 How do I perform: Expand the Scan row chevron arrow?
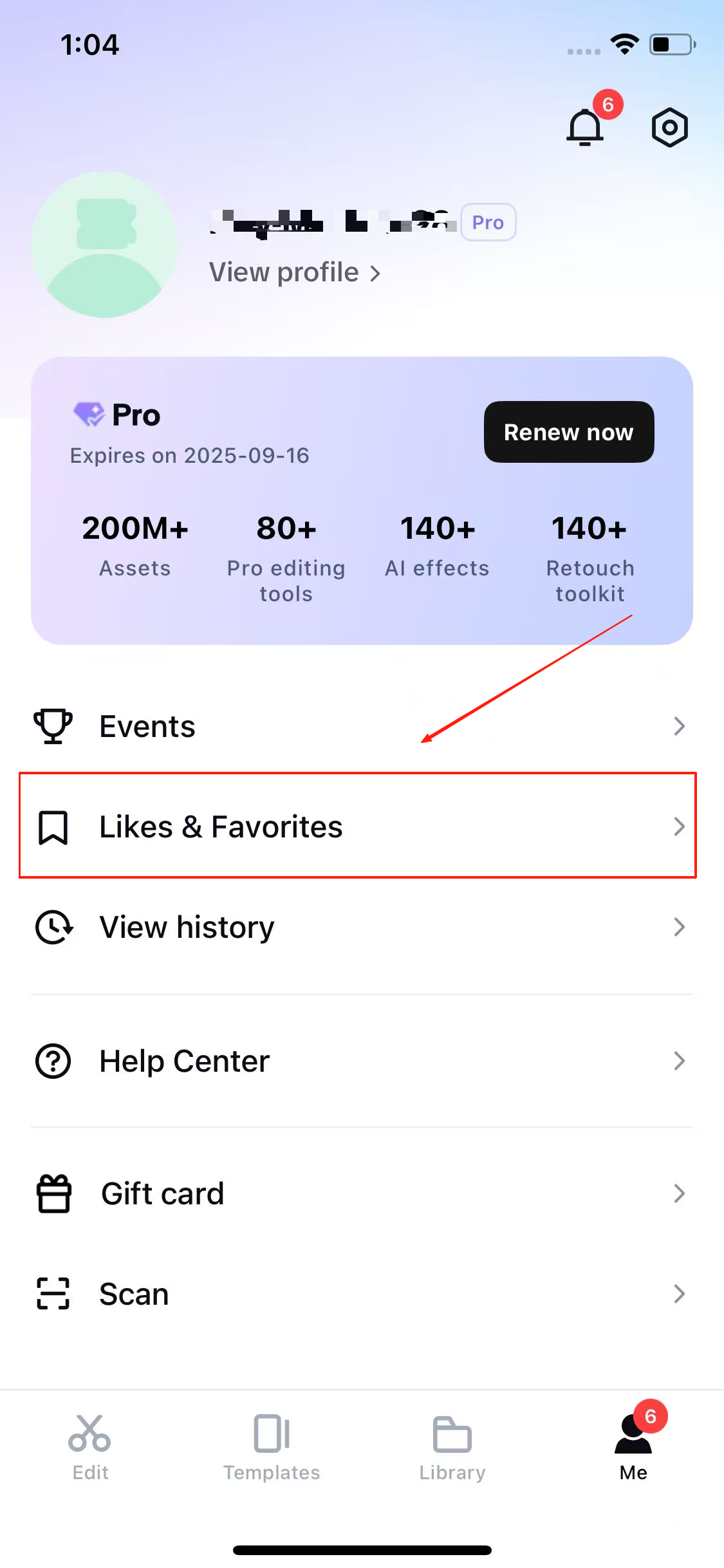pos(679,1294)
